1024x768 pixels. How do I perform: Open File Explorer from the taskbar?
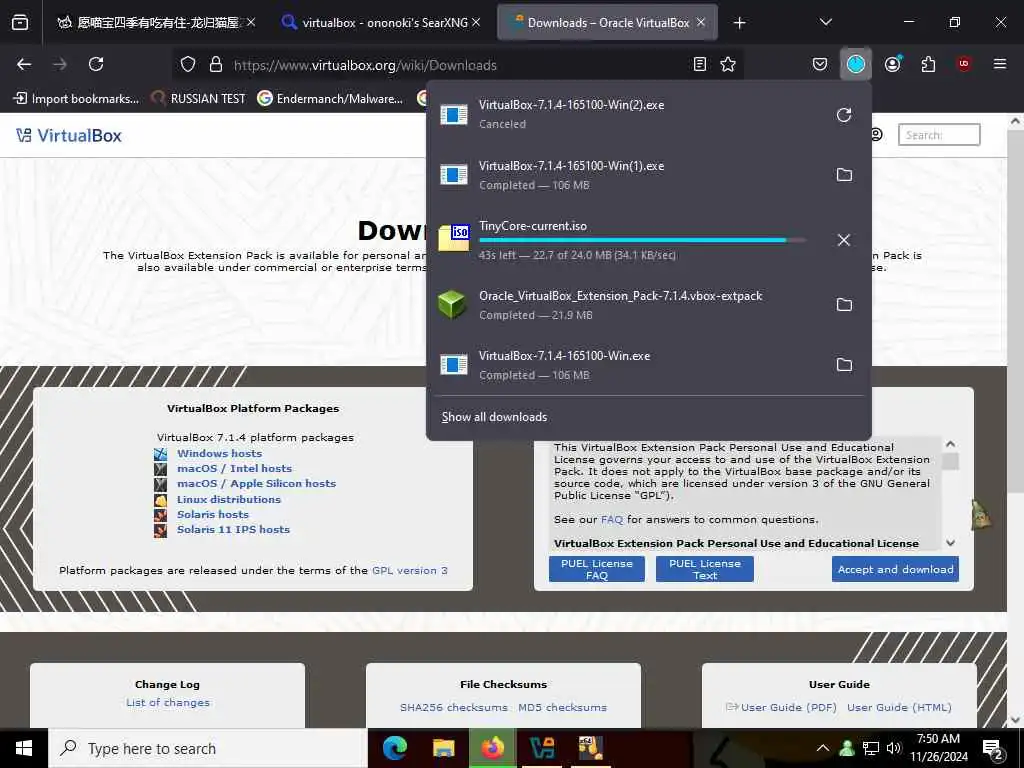(x=443, y=748)
